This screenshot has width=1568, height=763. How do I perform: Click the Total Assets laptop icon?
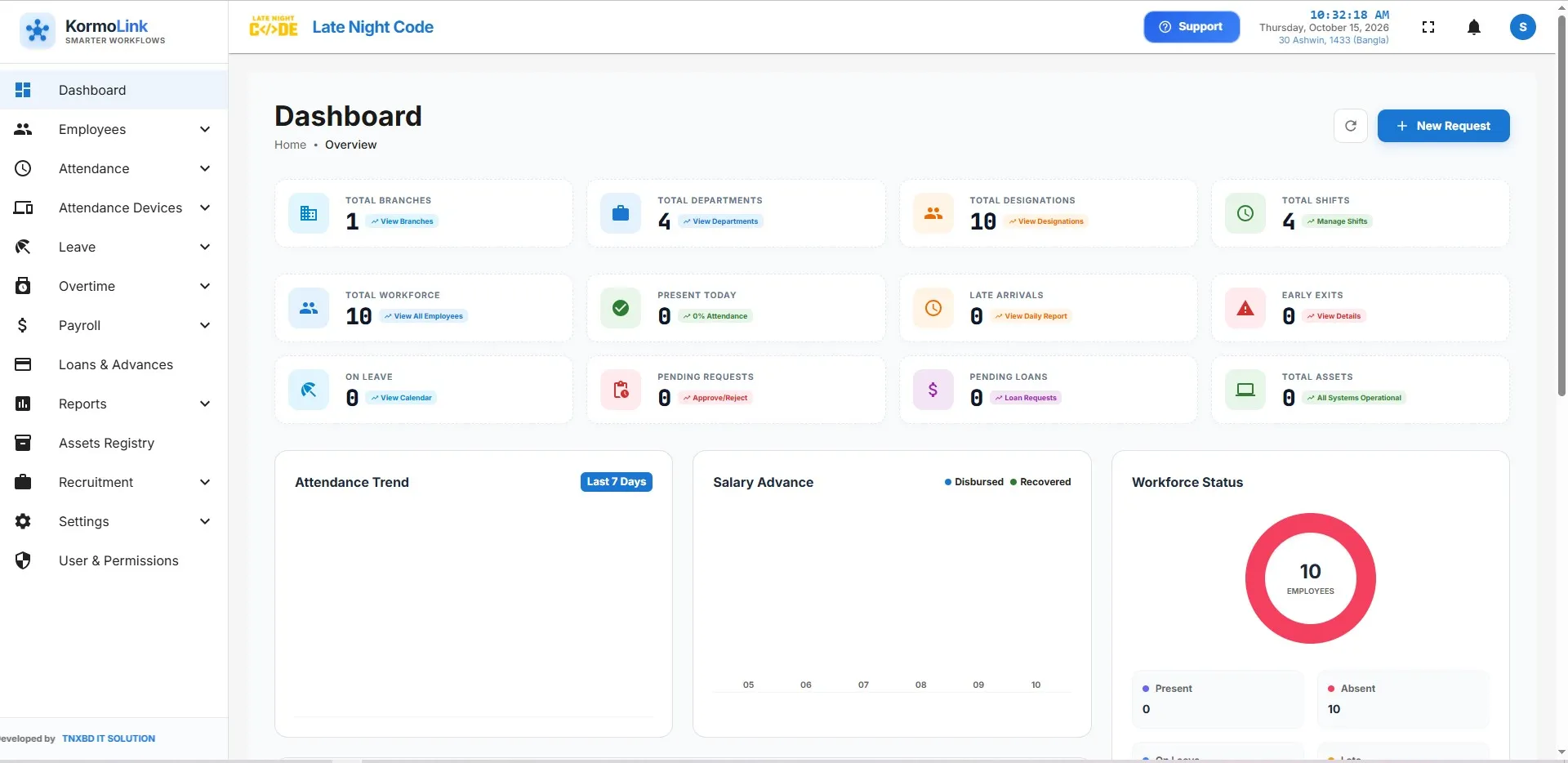[x=1245, y=390]
